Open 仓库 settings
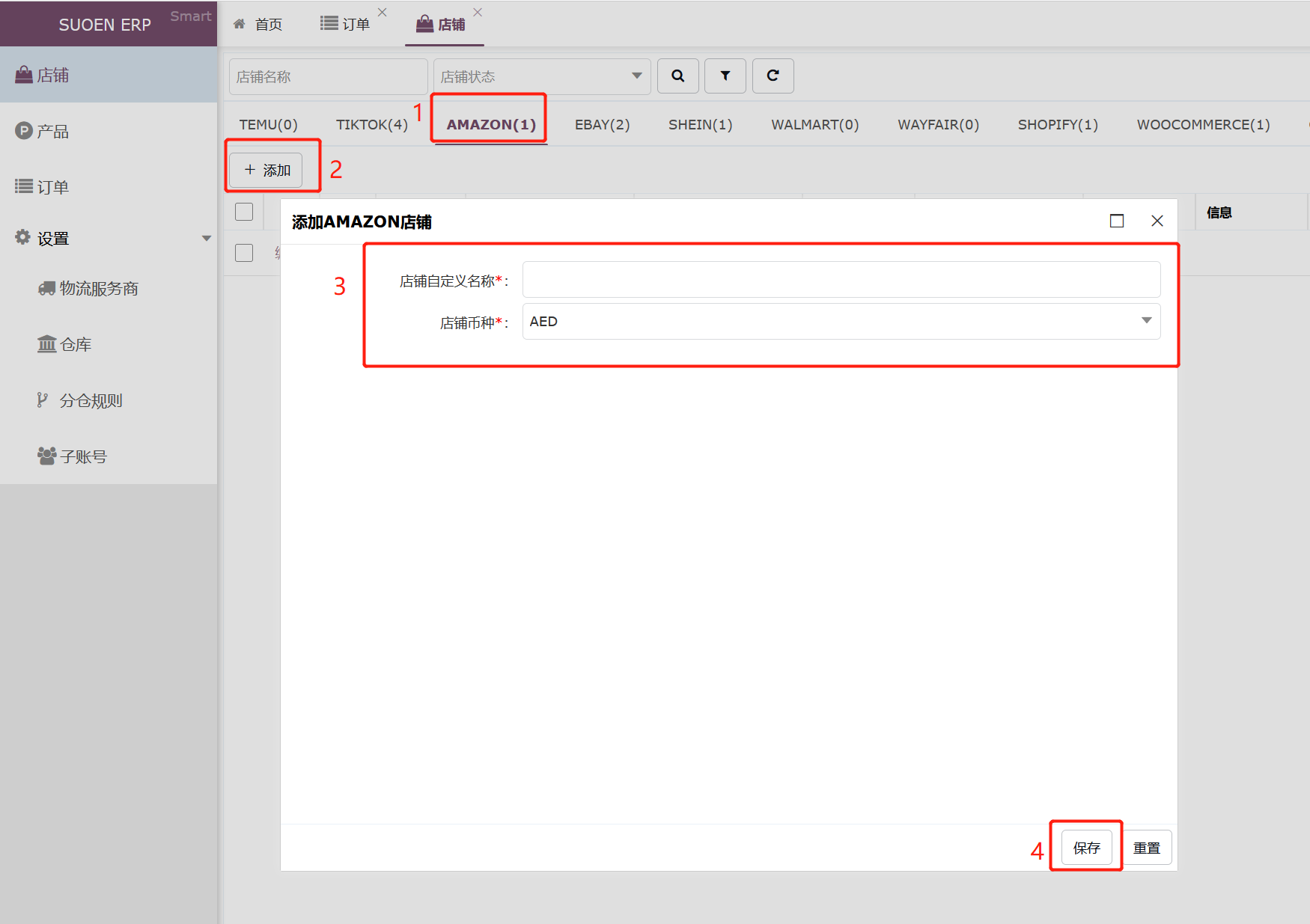This screenshot has width=1310, height=924. (109, 344)
